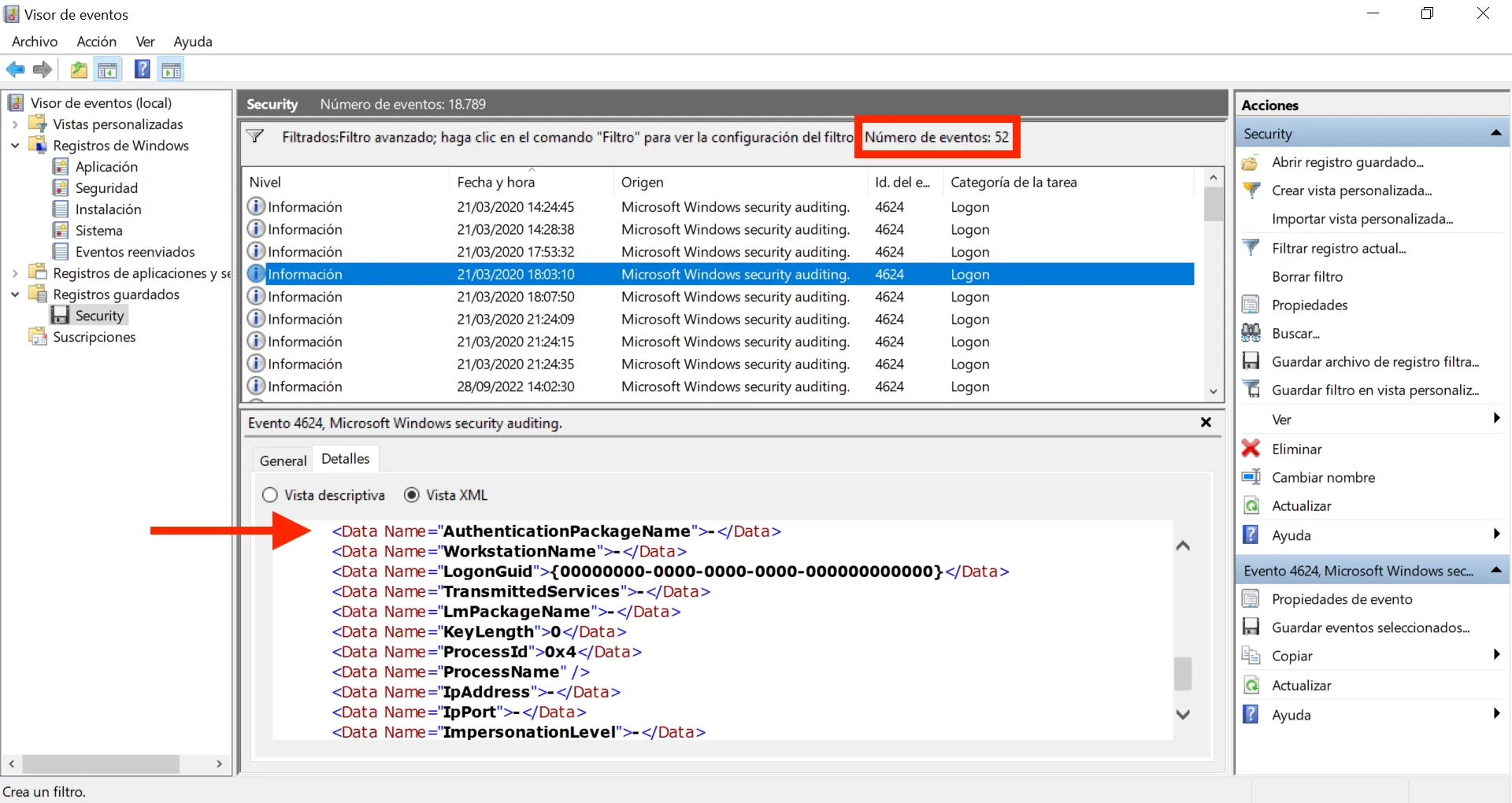
Task: Click the filter funnel icon in the filter bar
Action: pyautogui.click(x=255, y=136)
